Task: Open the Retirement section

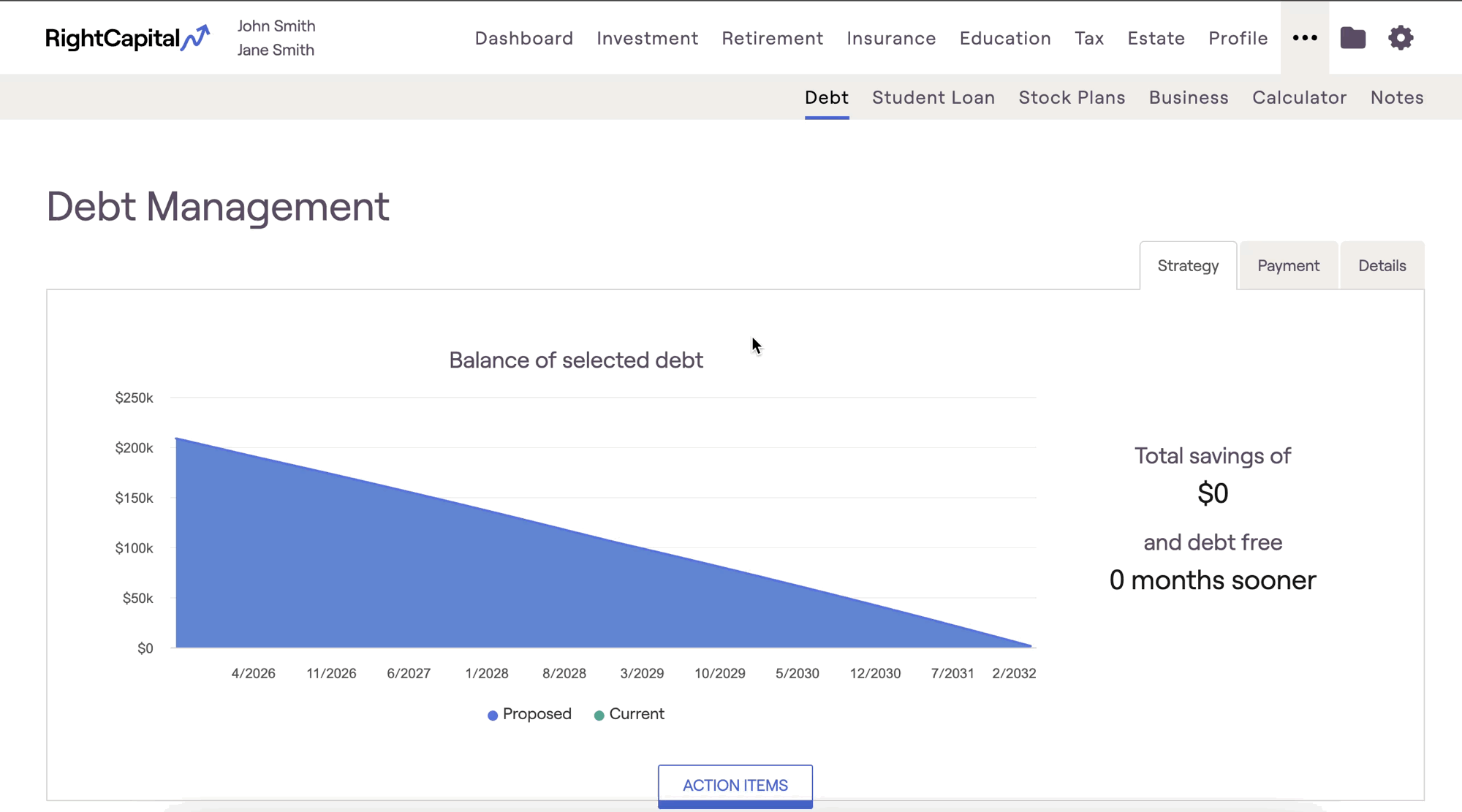Action: (772, 38)
